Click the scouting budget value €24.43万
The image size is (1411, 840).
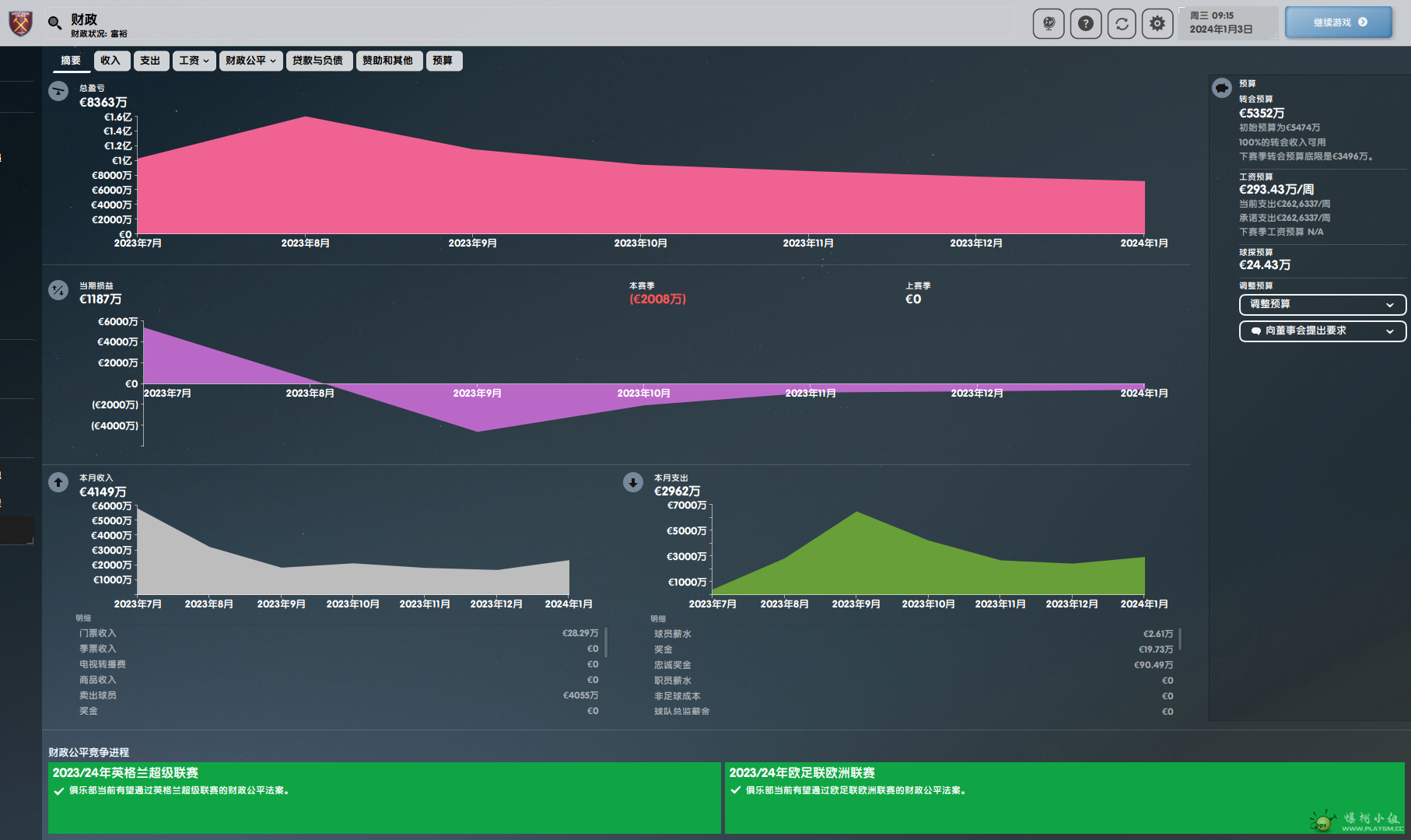pyautogui.click(x=1265, y=265)
